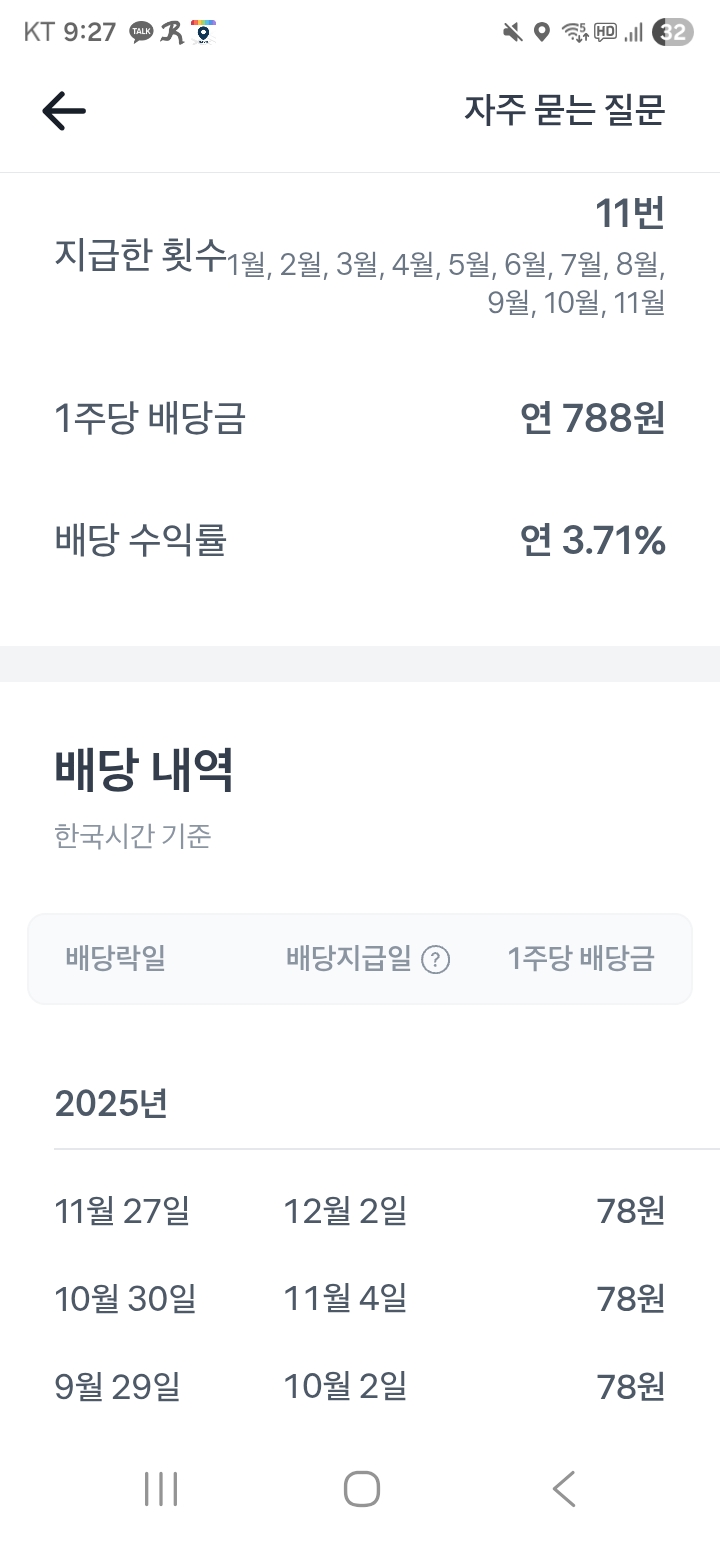Viewport: 720px width, 1544px height.
Task: Select the 10월 30일 dividend row
Action: coord(360,1299)
